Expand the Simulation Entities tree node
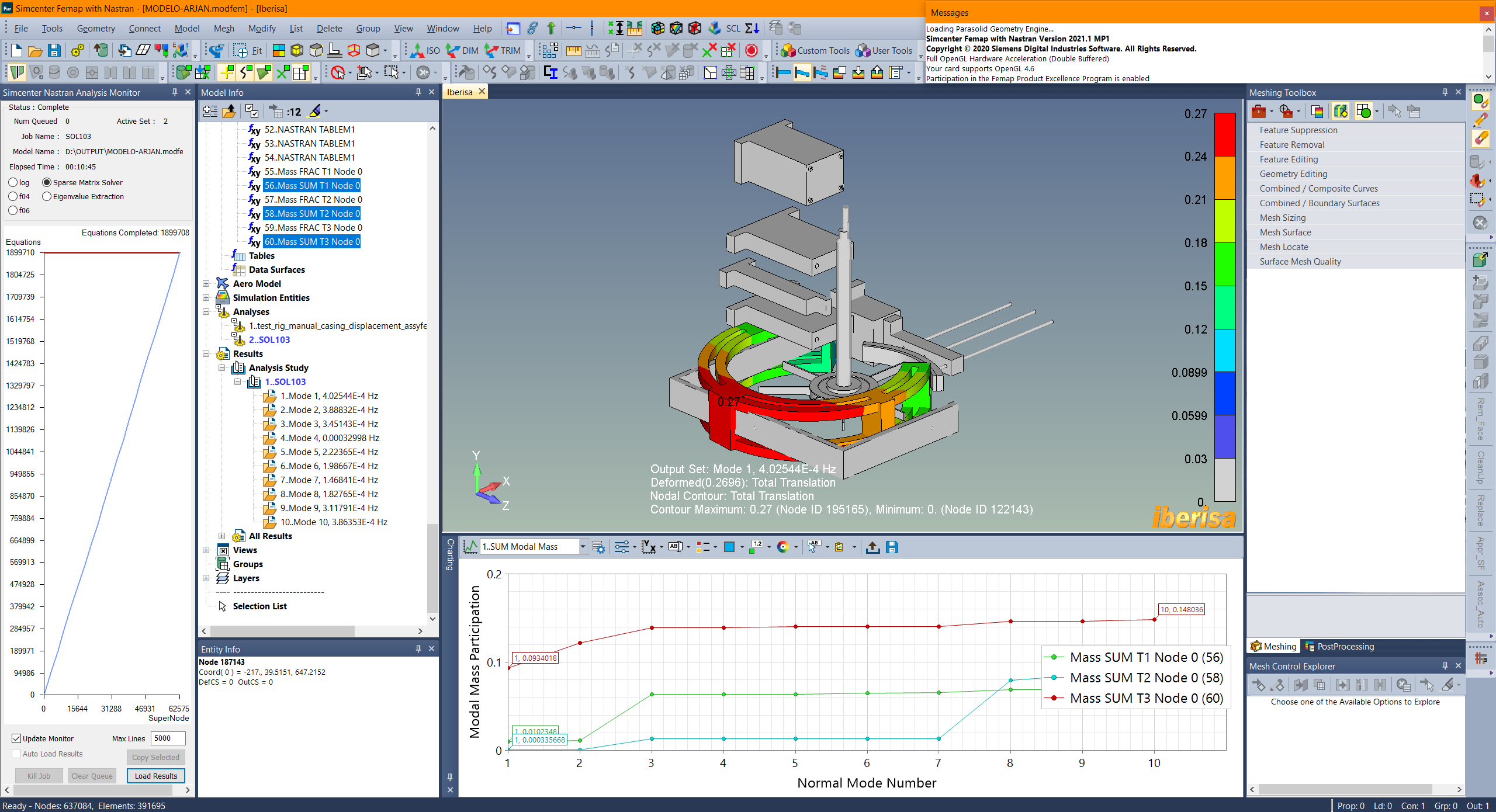 click(206, 298)
